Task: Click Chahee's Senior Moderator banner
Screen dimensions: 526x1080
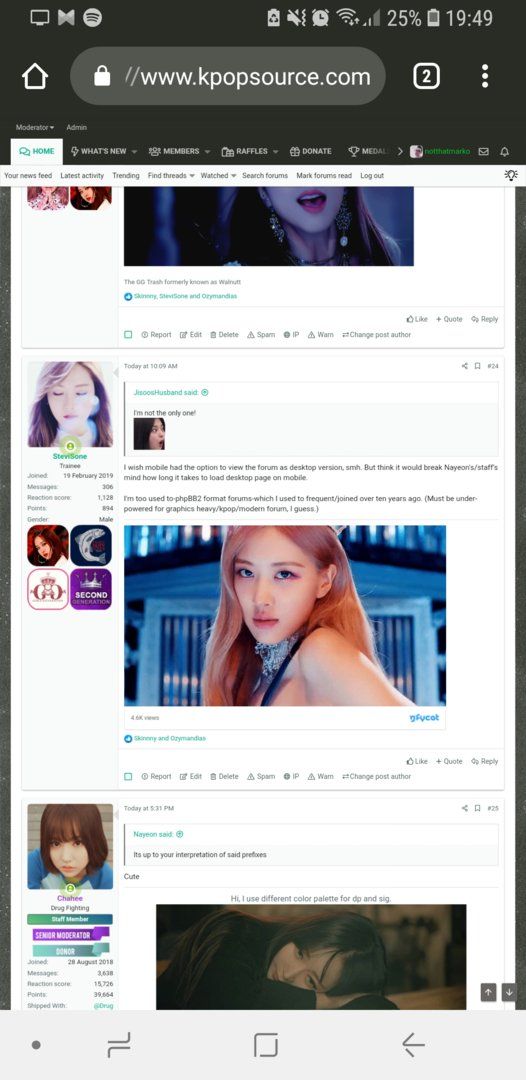Action: (x=71, y=935)
